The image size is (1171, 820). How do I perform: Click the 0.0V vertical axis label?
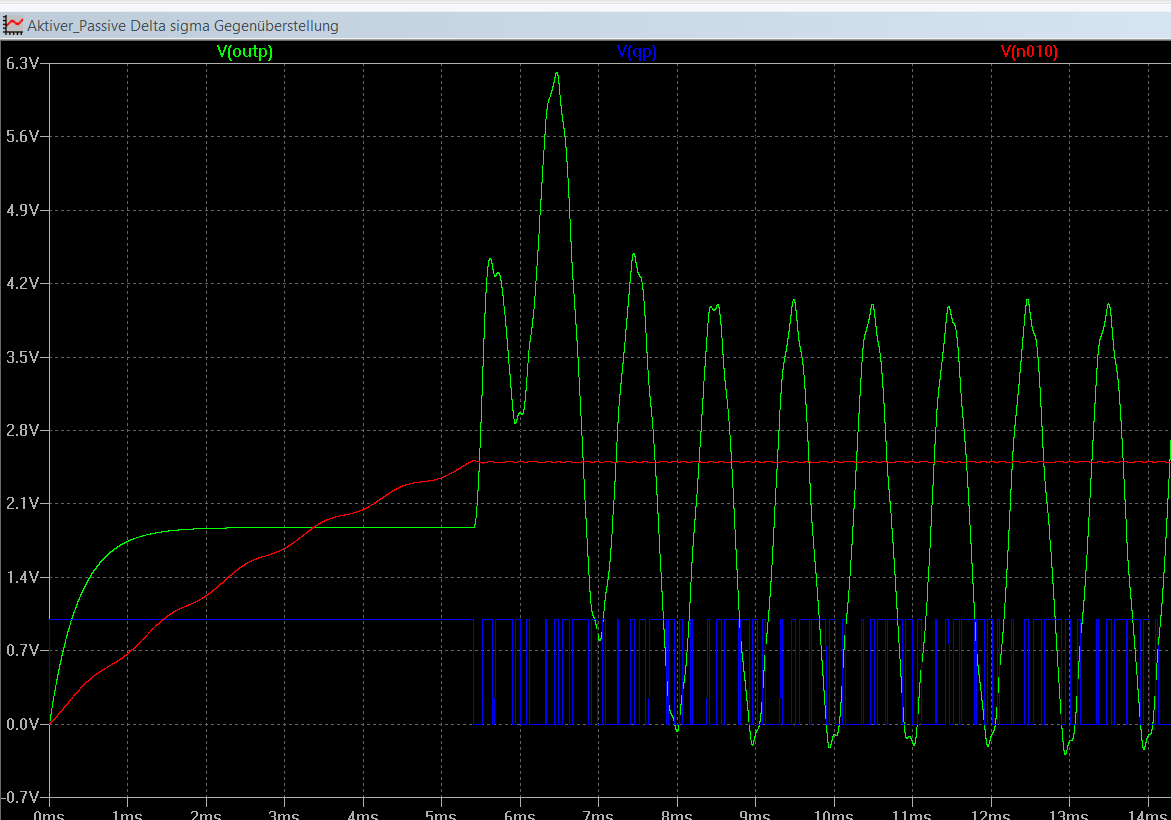22,724
